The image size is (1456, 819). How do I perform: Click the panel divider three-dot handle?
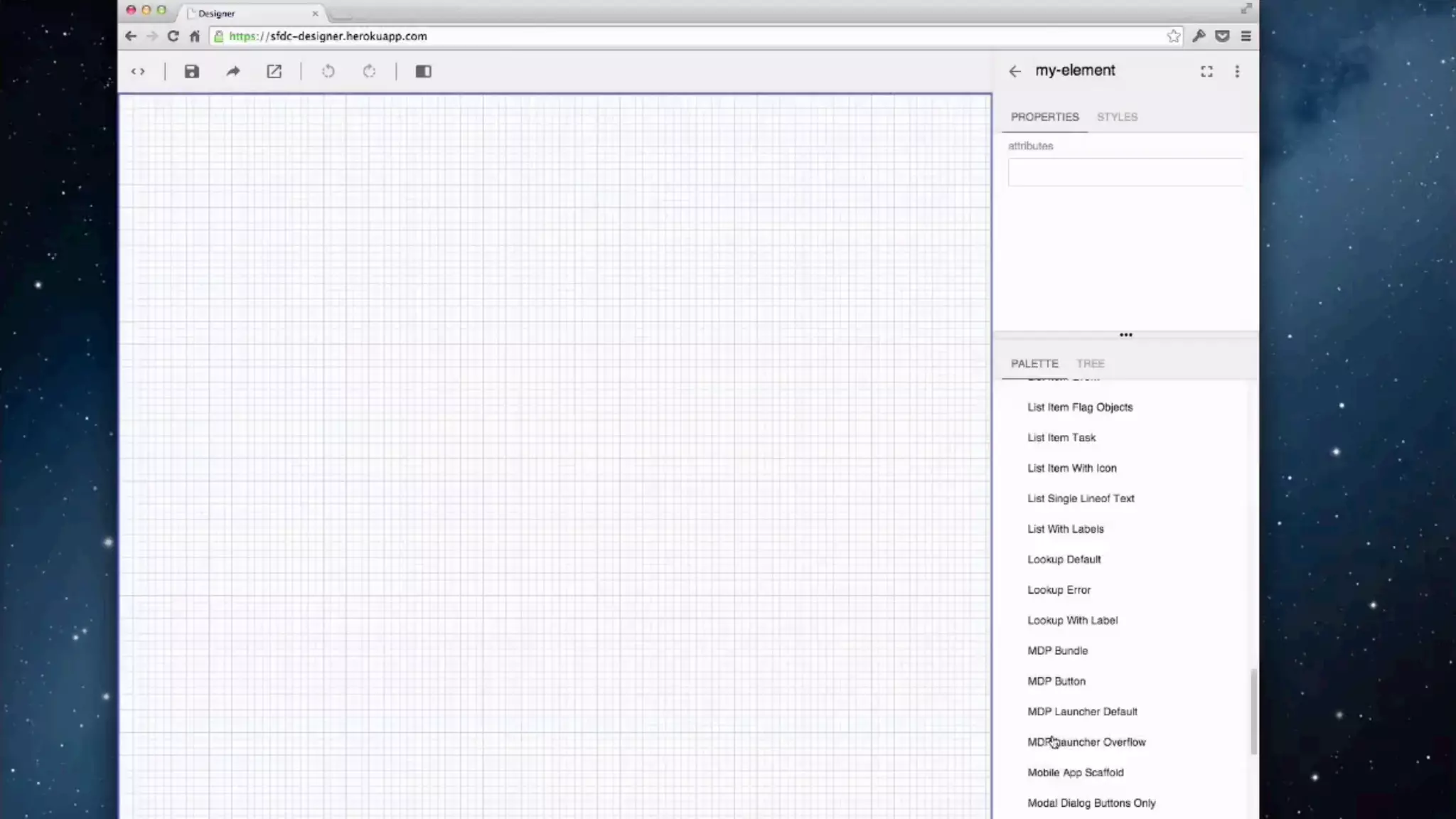[1125, 335]
